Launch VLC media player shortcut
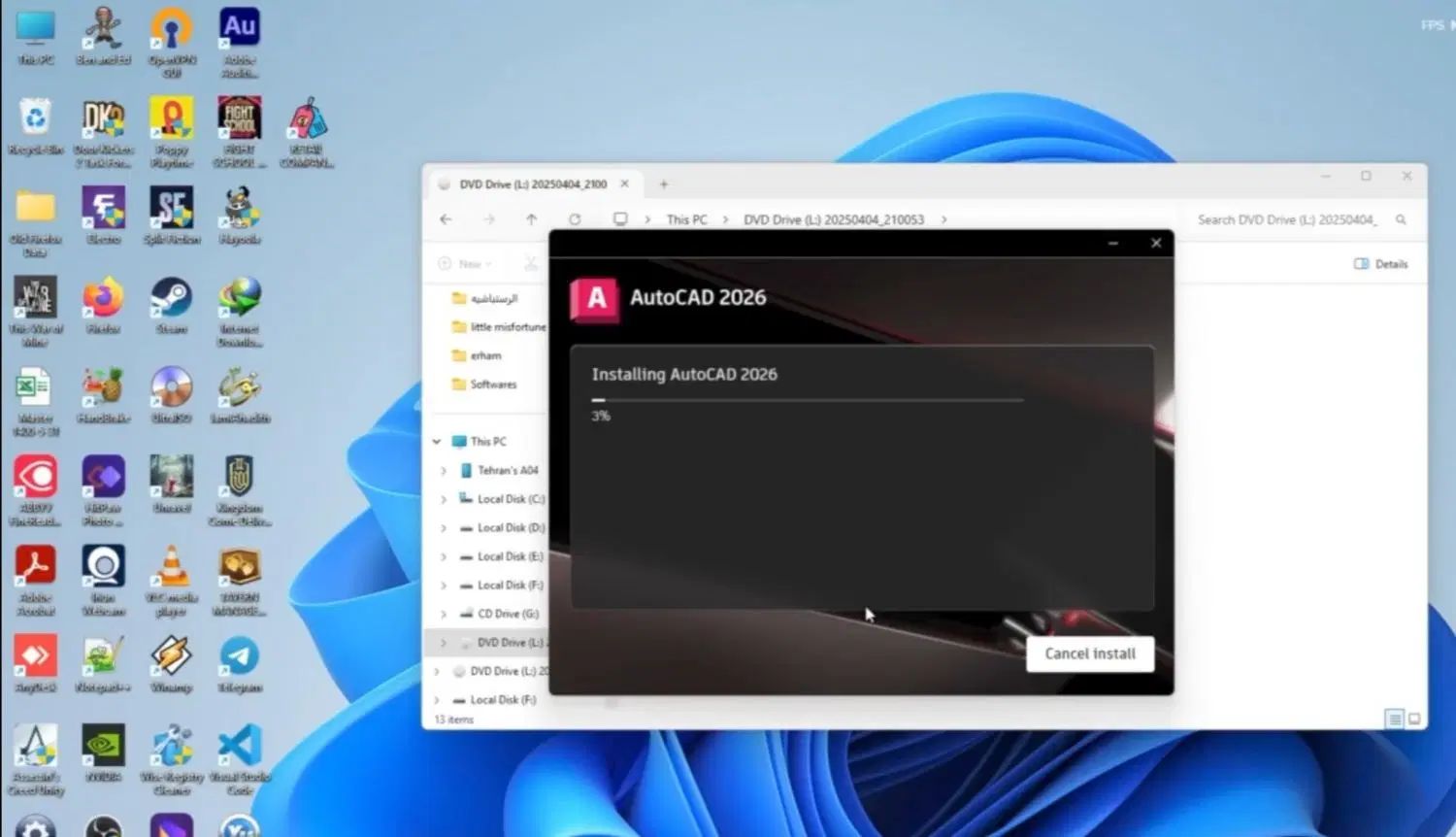1456x837 pixels. [x=172, y=581]
